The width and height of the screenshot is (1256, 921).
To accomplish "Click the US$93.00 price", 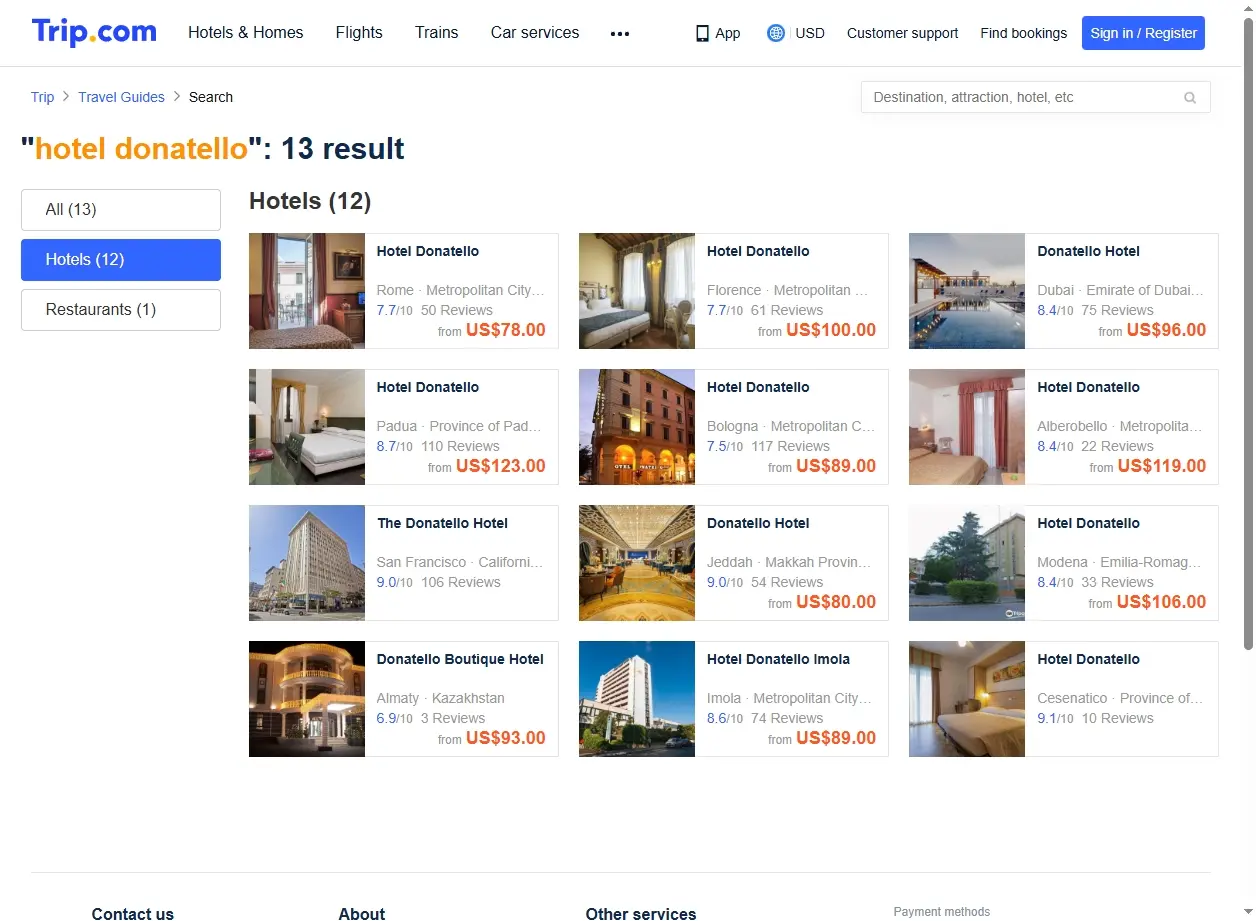I will [x=506, y=738].
